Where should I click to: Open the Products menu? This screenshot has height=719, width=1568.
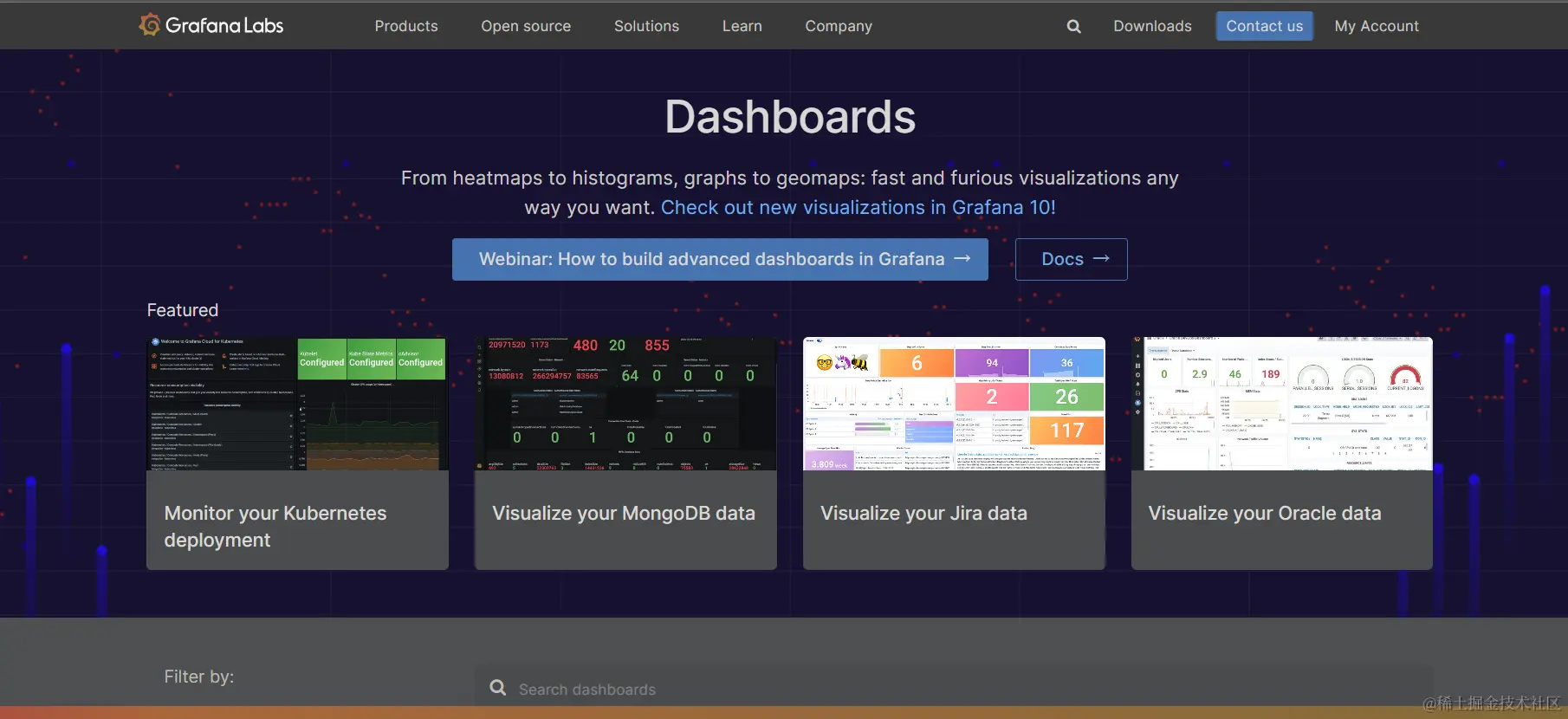pyautogui.click(x=406, y=26)
